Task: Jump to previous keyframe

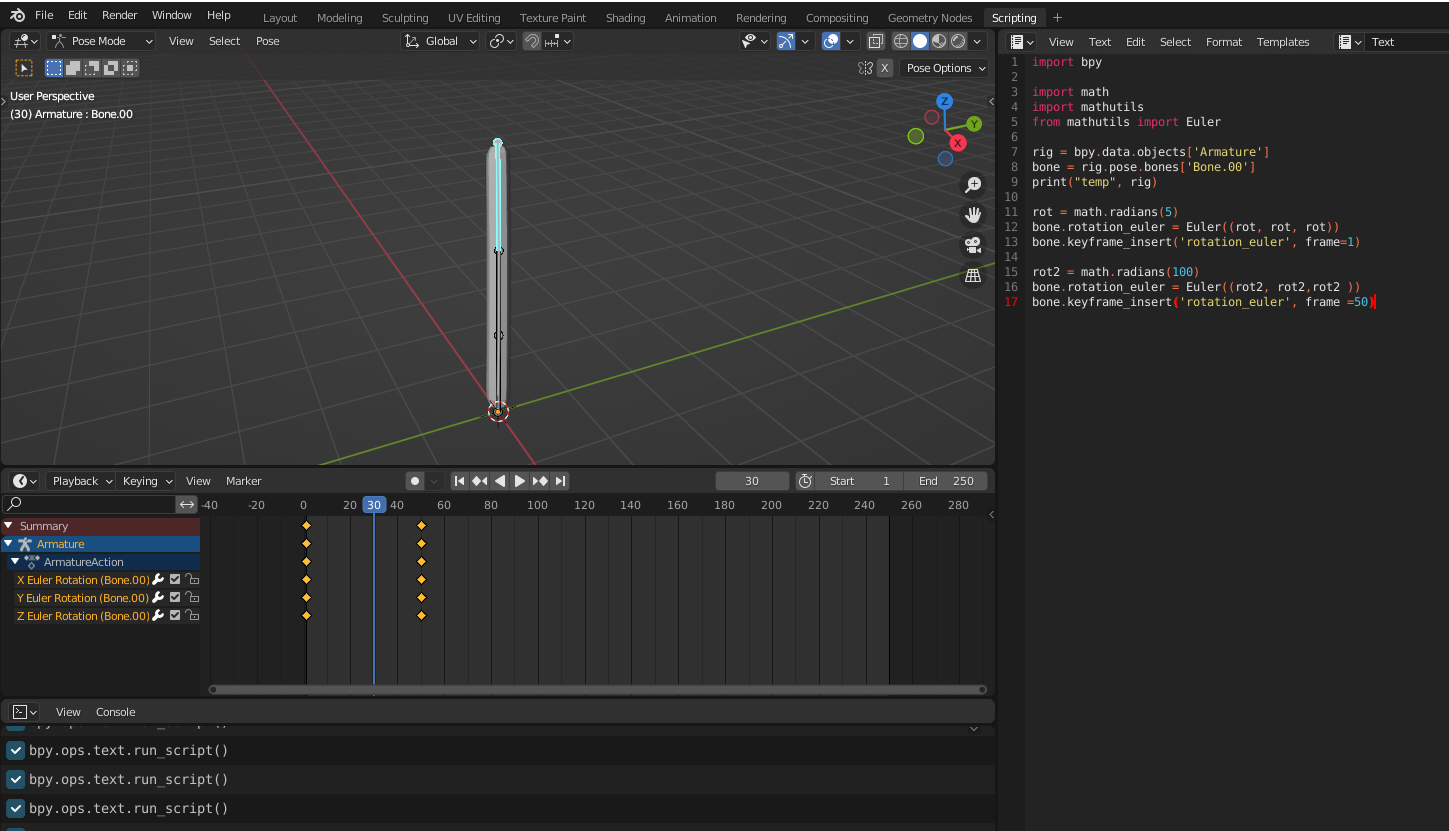Action: [x=480, y=481]
